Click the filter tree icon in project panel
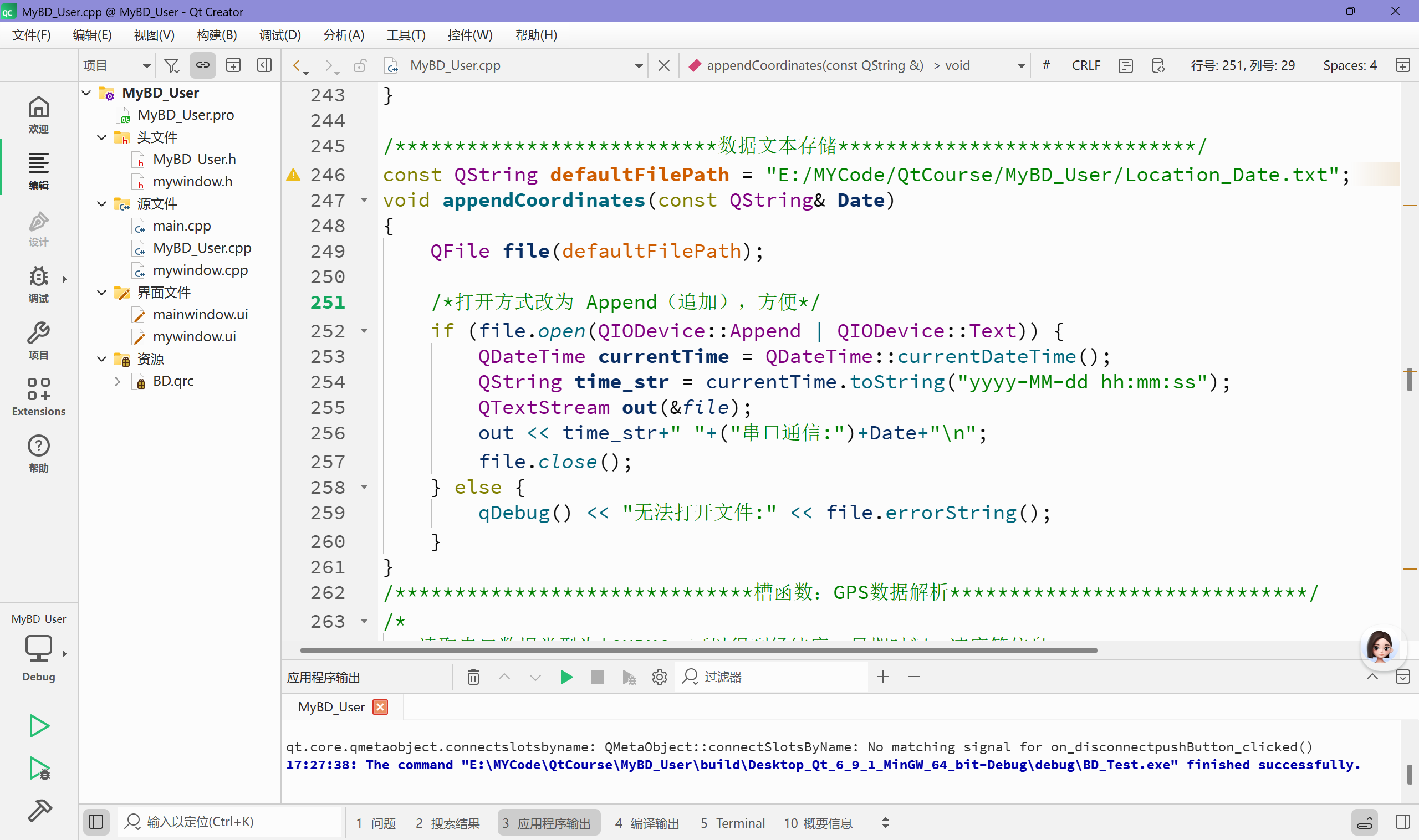The height and width of the screenshot is (840, 1419). pos(172,66)
